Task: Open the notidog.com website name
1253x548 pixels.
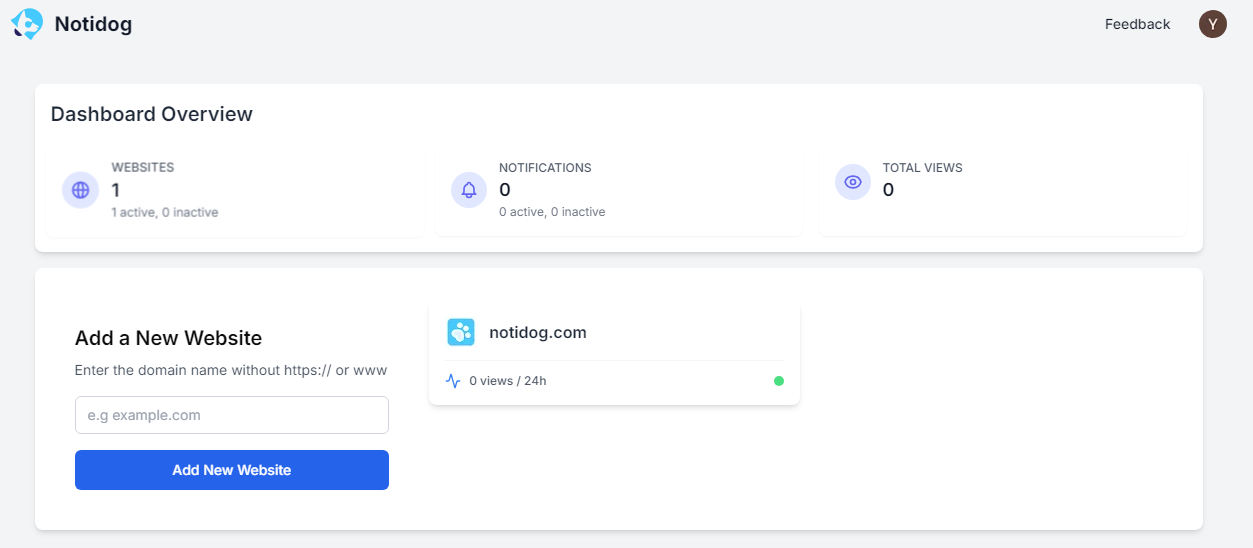Action: pos(537,333)
